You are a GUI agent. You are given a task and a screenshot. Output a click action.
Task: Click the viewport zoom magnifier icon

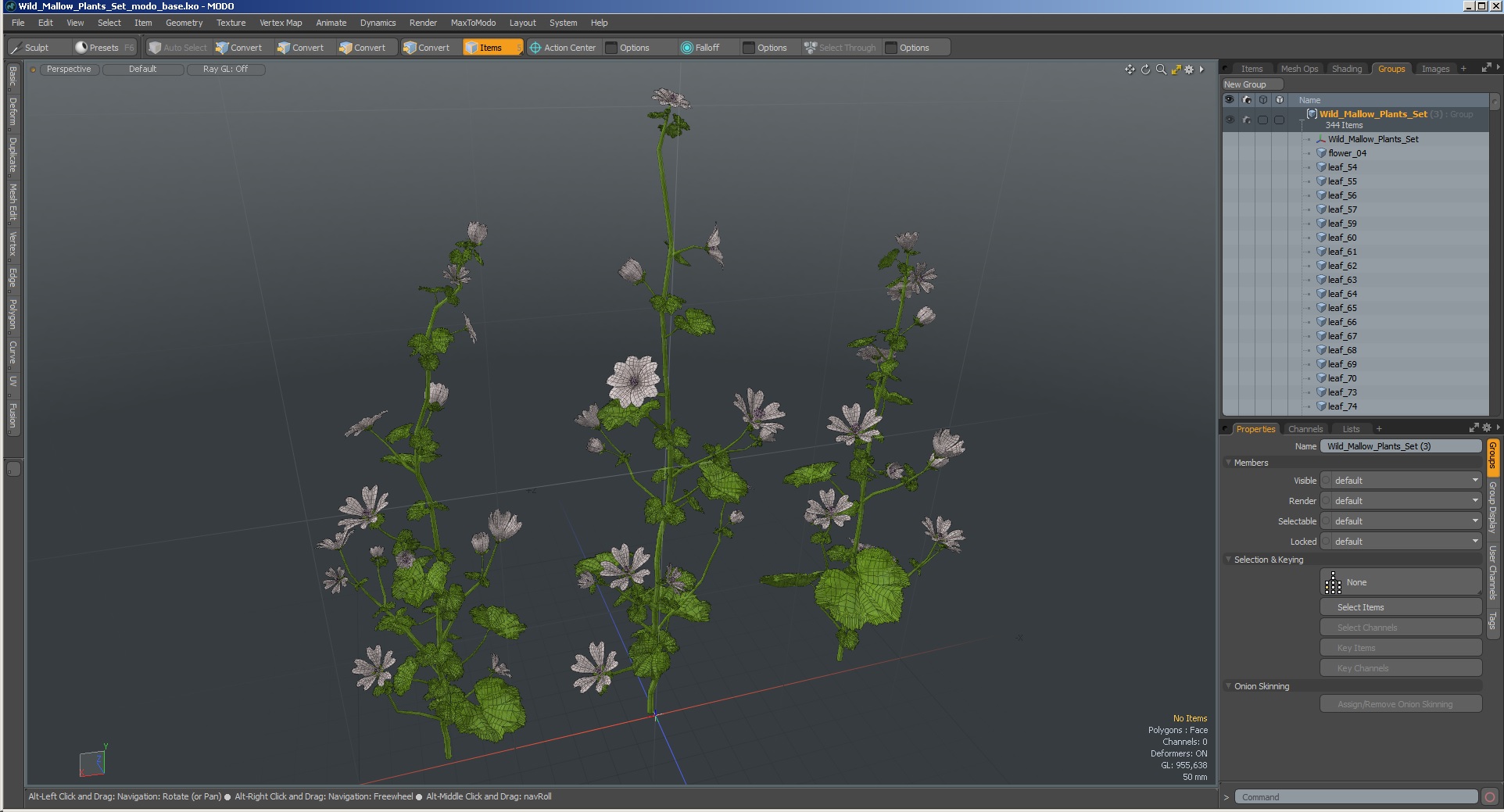click(x=1161, y=70)
